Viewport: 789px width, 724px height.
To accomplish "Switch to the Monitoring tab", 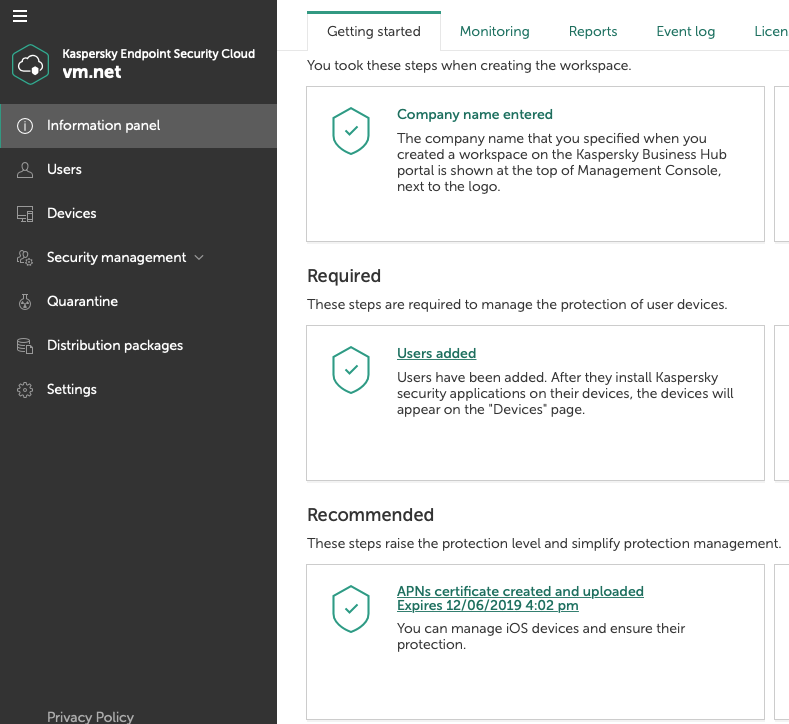I will (x=494, y=32).
